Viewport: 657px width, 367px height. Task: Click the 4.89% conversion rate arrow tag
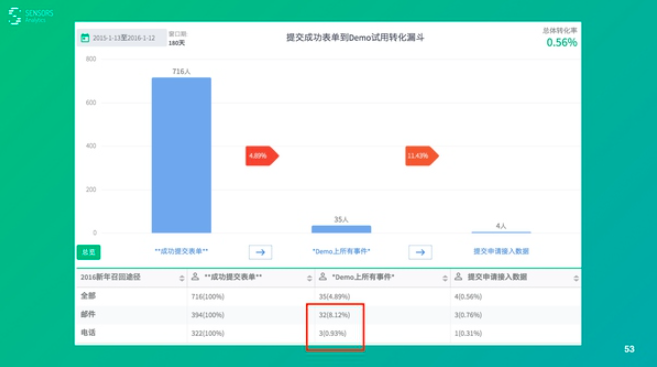[262, 156]
